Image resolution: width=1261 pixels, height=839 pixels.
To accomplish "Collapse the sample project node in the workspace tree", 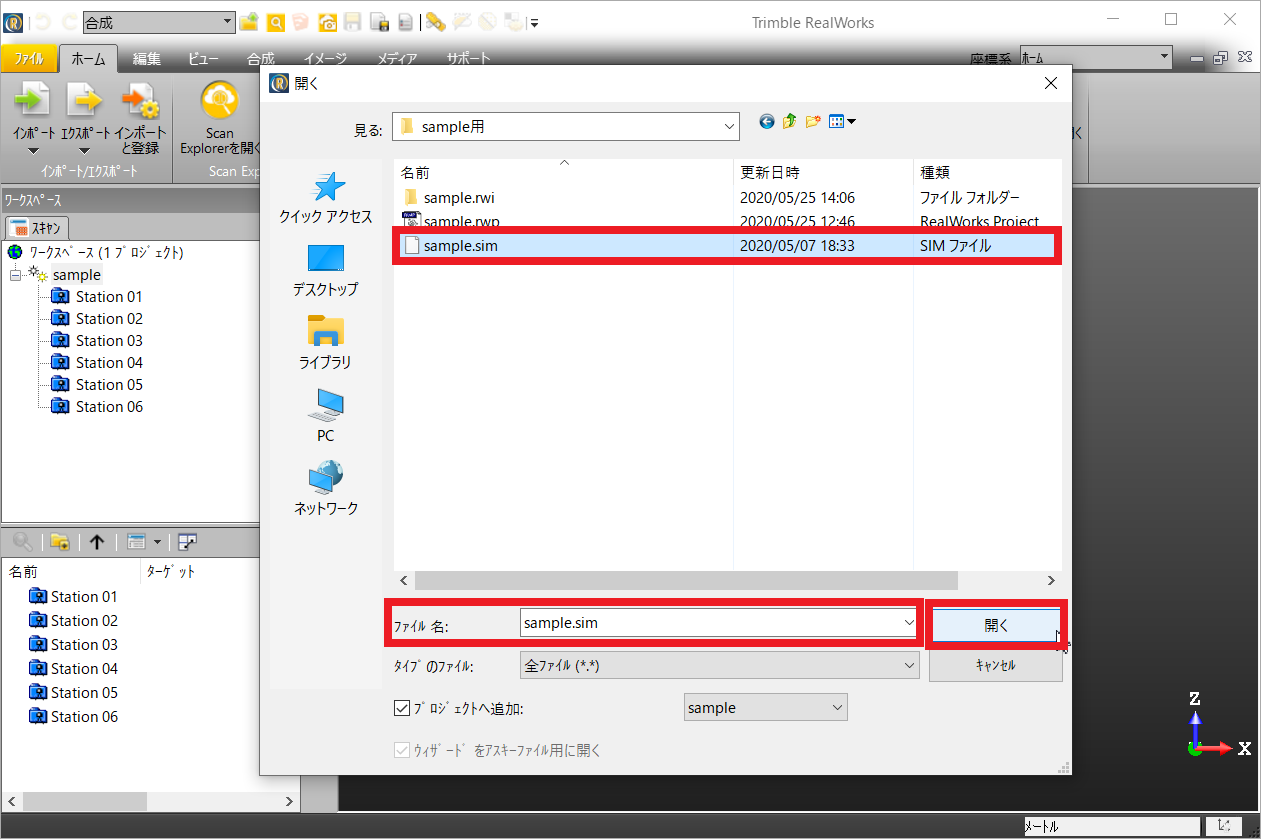I will 15,275.
